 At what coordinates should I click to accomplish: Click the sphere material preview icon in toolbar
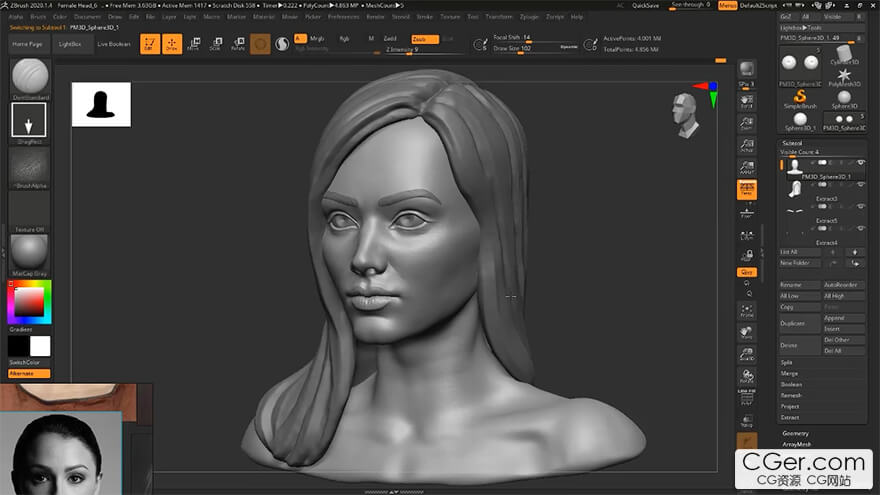(x=282, y=44)
